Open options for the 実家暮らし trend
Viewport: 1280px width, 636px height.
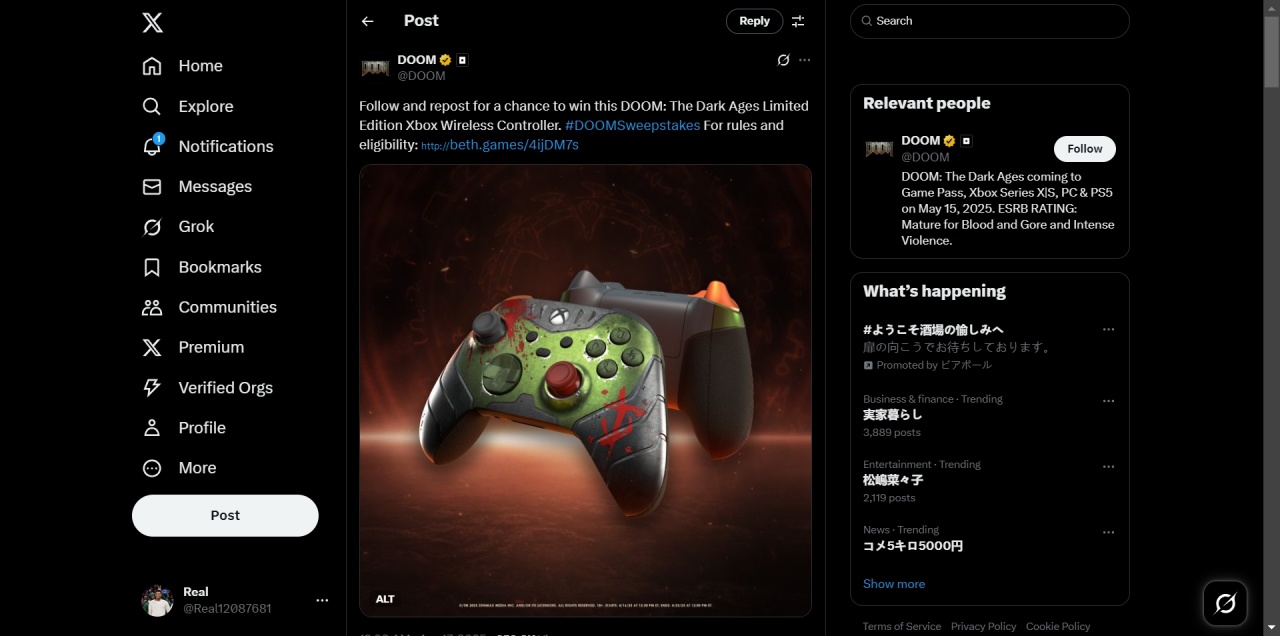pyautogui.click(x=1108, y=401)
